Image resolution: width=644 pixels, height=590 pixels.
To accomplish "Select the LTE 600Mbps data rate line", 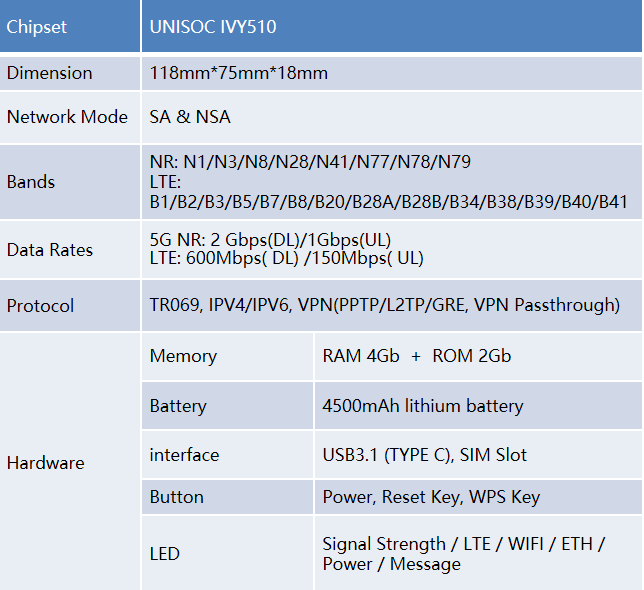I will 286,259.
